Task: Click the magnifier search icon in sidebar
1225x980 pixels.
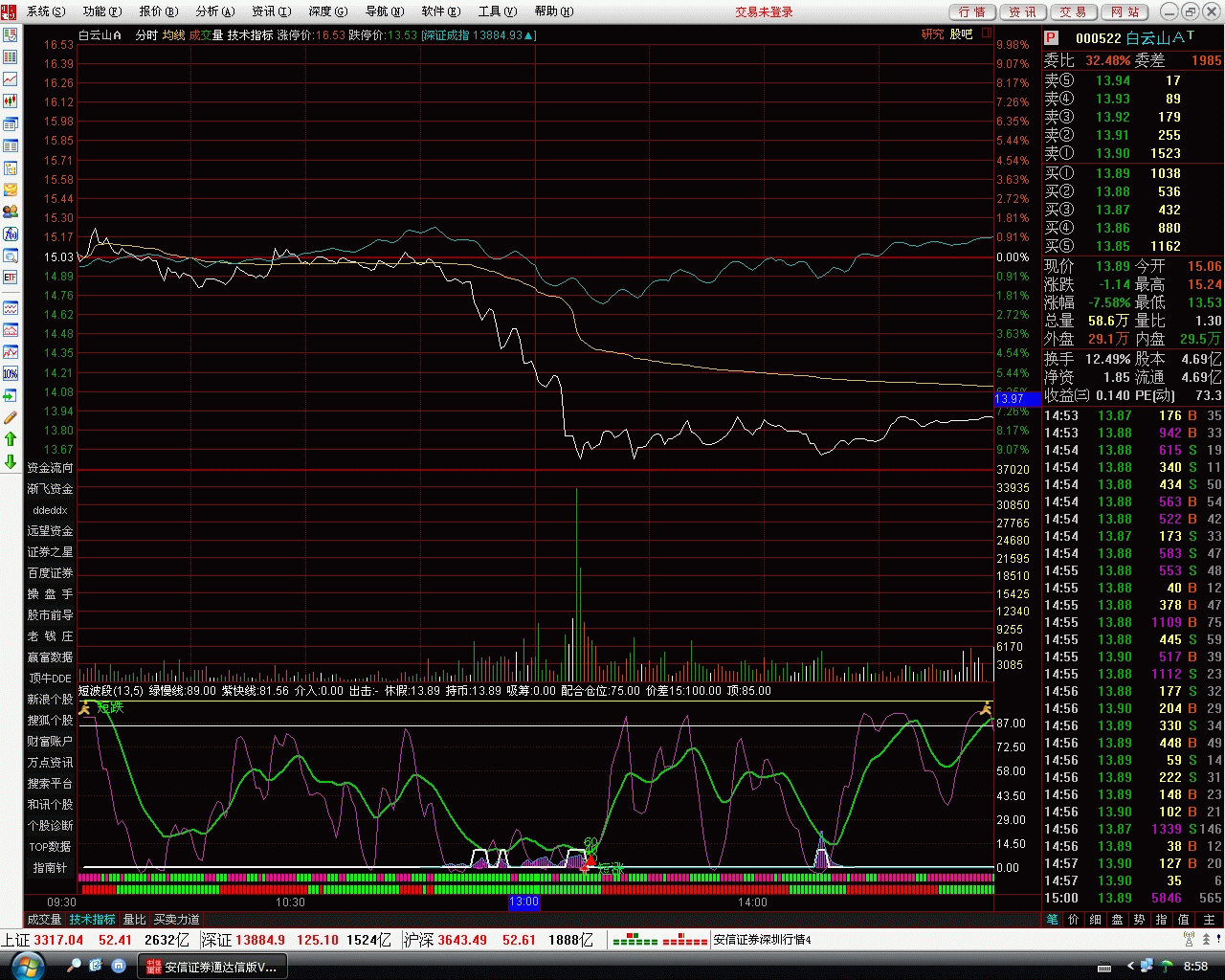Action: (x=11, y=256)
